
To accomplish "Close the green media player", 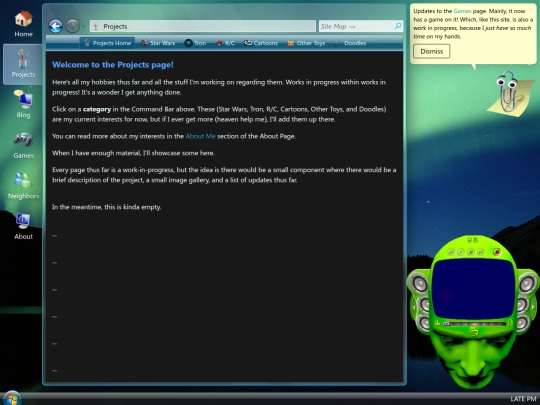I will (x=475, y=240).
